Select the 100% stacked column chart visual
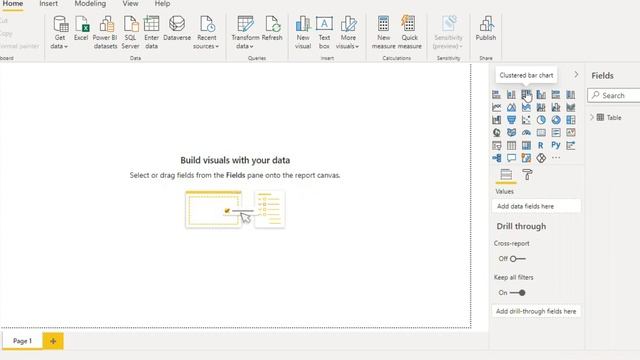 (x=571, y=95)
